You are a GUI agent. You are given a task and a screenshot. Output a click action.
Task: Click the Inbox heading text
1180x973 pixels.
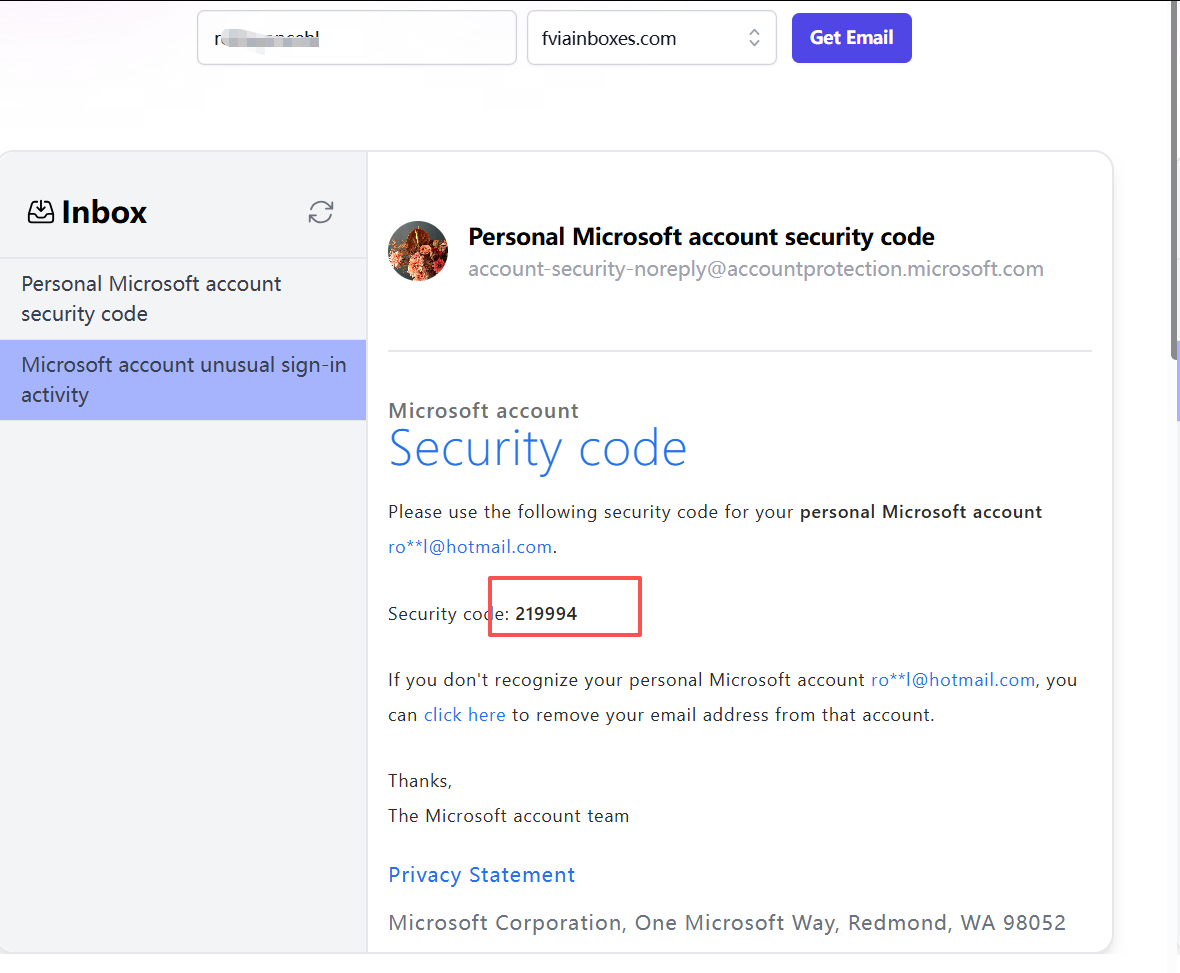click(104, 212)
